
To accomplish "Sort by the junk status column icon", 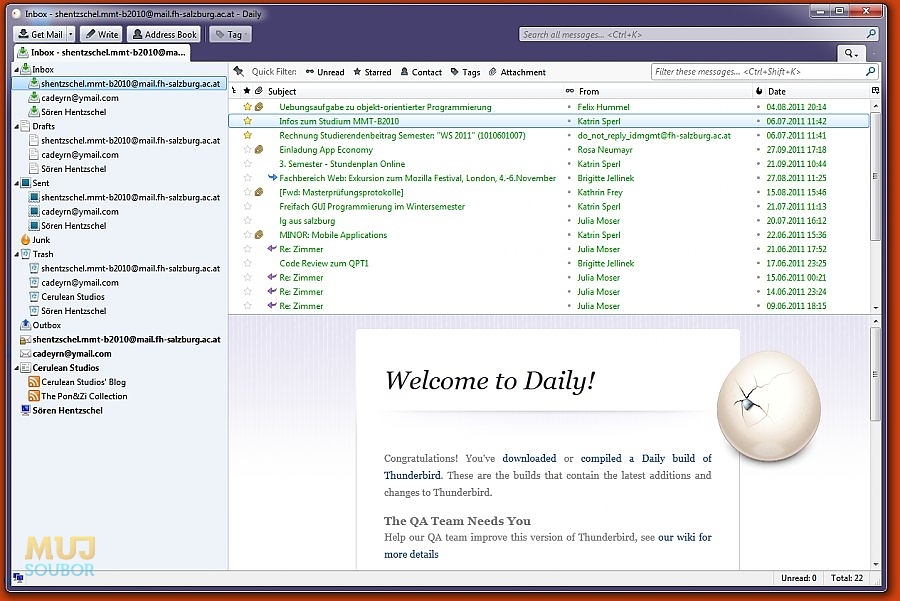I will [759, 91].
